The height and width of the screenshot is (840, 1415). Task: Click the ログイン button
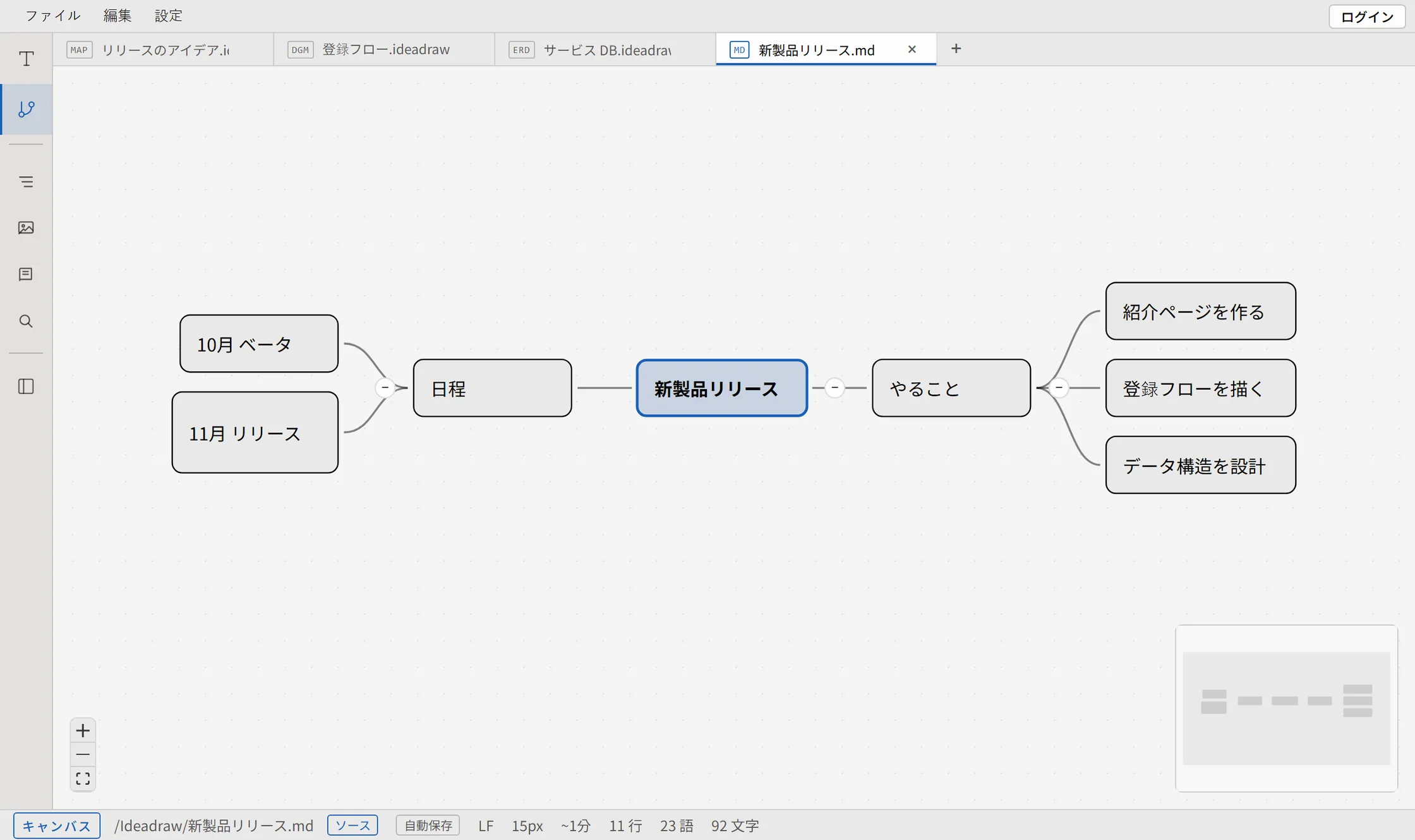tap(1367, 17)
